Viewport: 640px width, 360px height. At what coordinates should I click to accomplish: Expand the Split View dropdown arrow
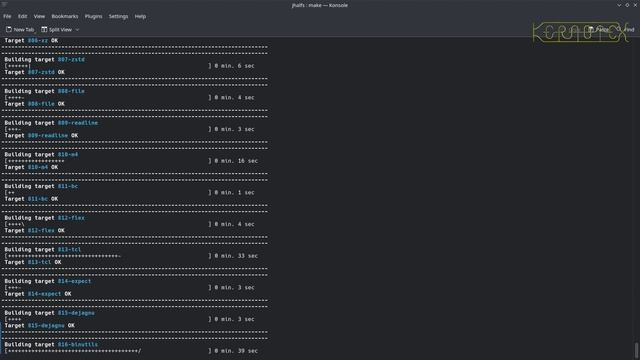tap(77, 29)
